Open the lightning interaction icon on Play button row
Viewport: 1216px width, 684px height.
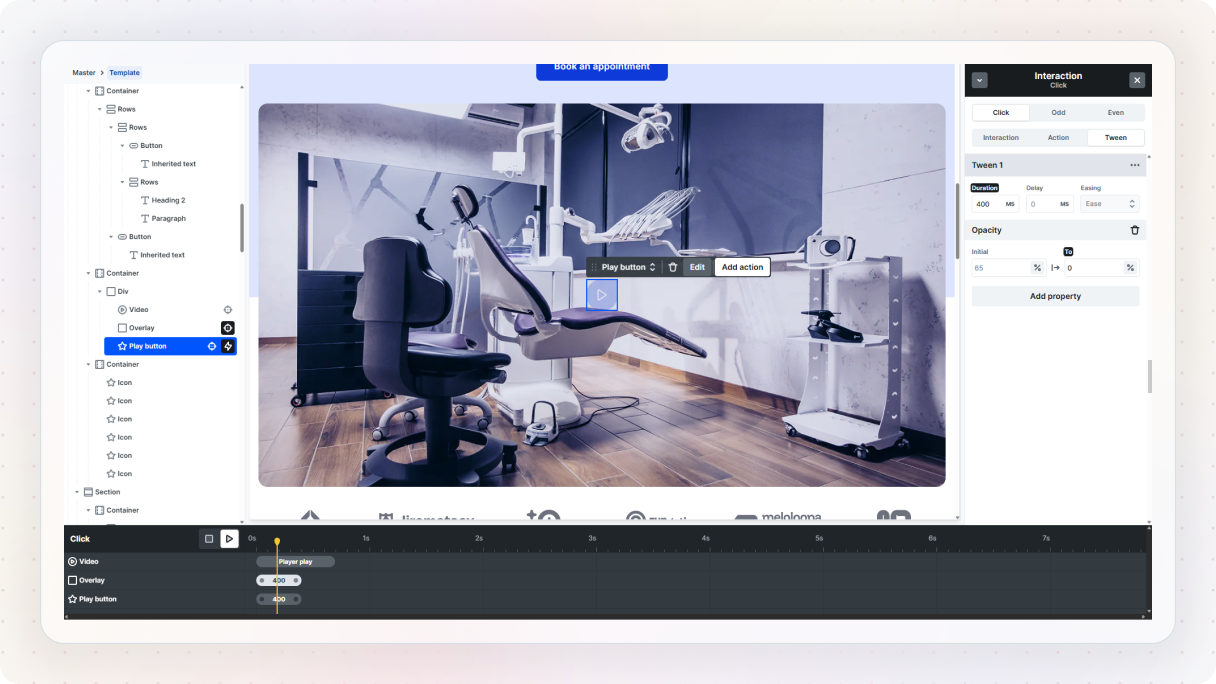point(228,346)
